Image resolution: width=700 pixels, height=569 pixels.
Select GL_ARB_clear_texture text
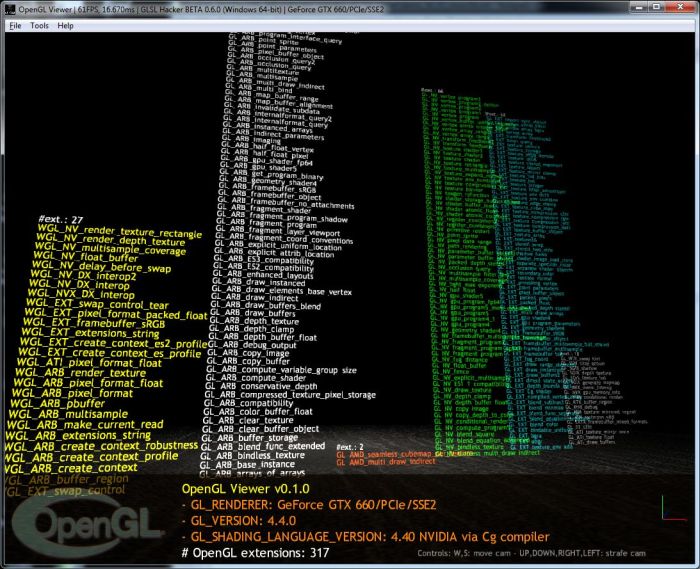(248, 420)
